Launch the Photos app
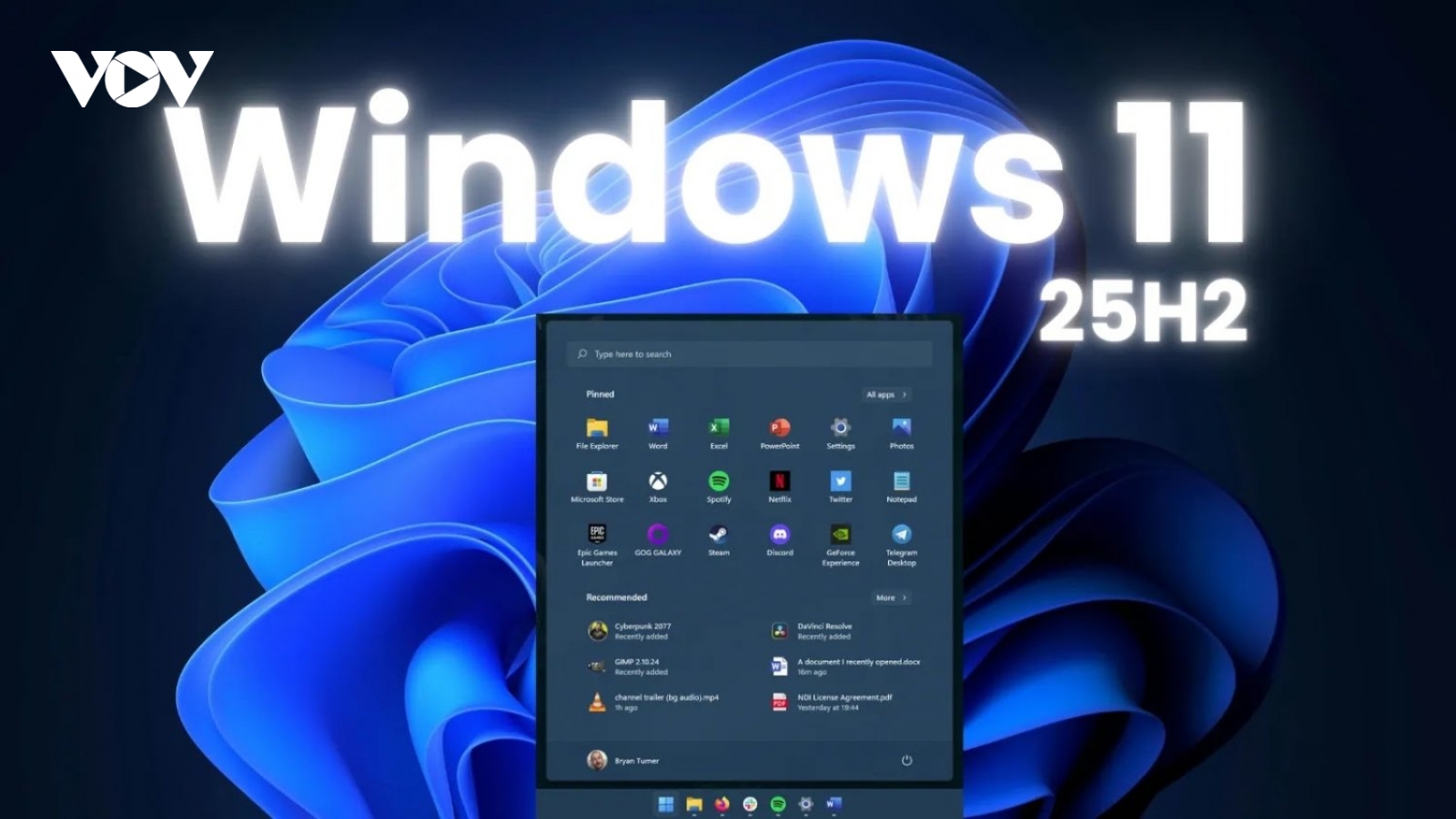This screenshot has height=819, width=1456. tap(902, 433)
